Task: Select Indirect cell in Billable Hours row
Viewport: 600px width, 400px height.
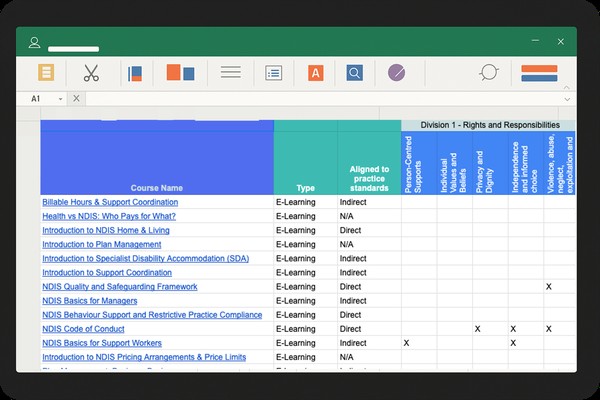Action: click(x=369, y=202)
